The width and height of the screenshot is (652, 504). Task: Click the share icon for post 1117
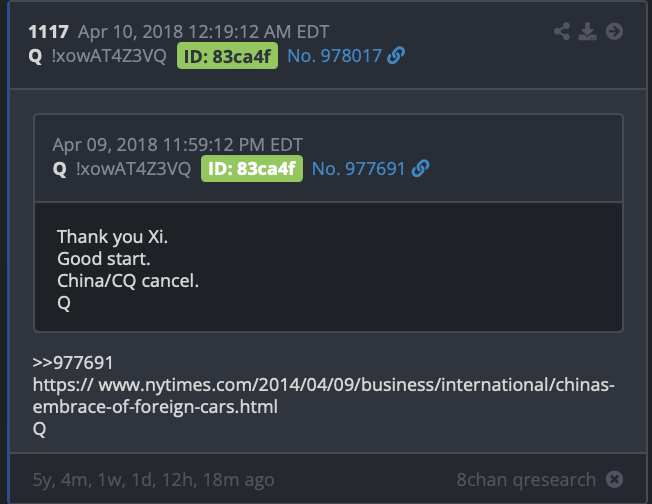click(563, 32)
